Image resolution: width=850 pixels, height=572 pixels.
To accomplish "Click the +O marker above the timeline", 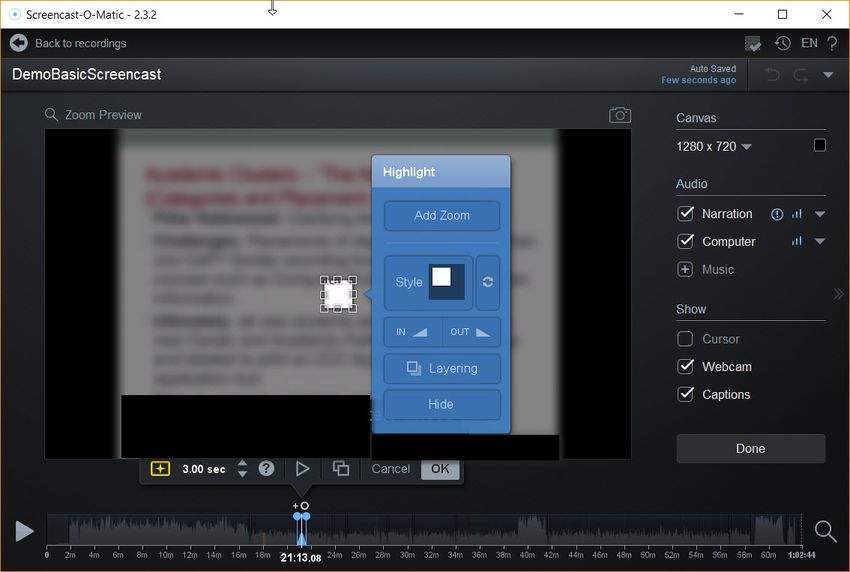I will pyautogui.click(x=301, y=505).
